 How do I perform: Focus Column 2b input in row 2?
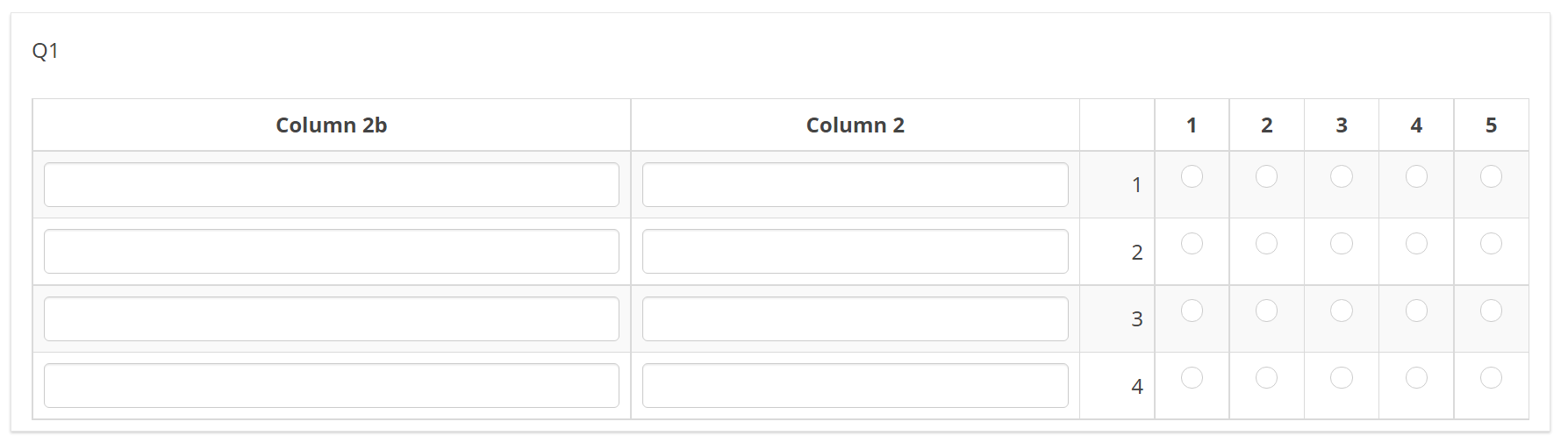pos(332,252)
